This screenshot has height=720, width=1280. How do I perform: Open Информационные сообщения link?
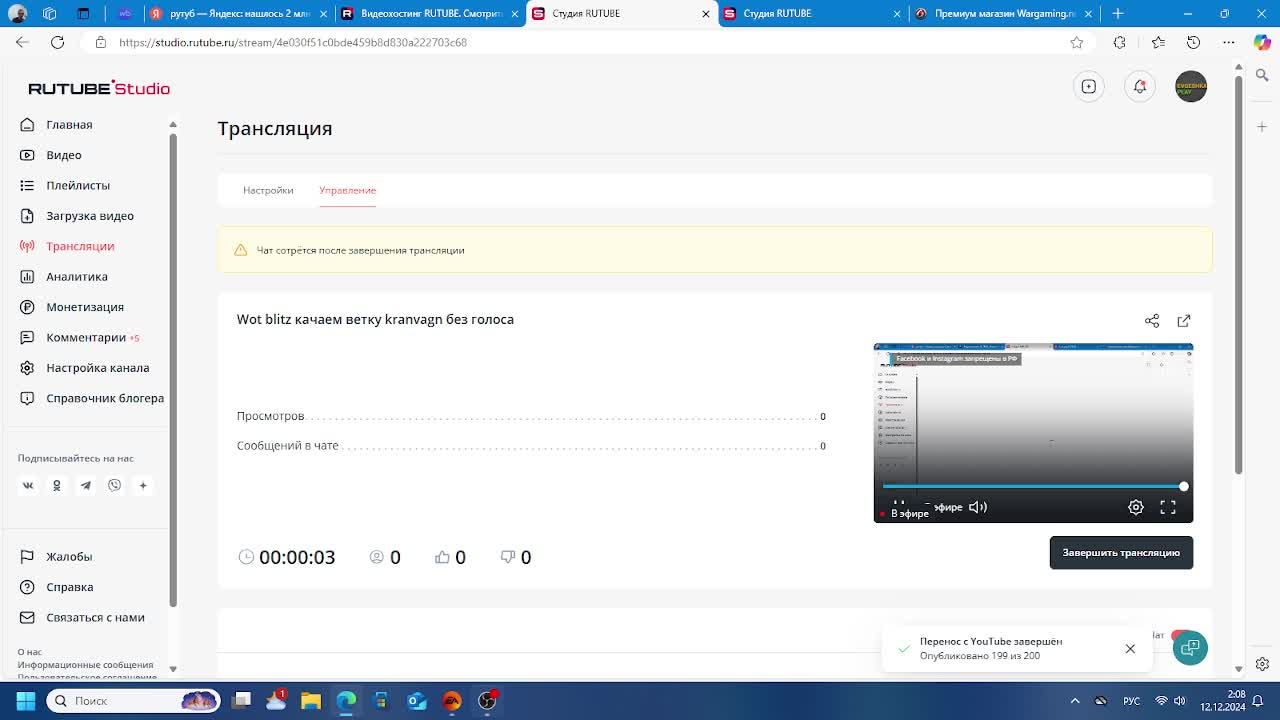(x=85, y=665)
